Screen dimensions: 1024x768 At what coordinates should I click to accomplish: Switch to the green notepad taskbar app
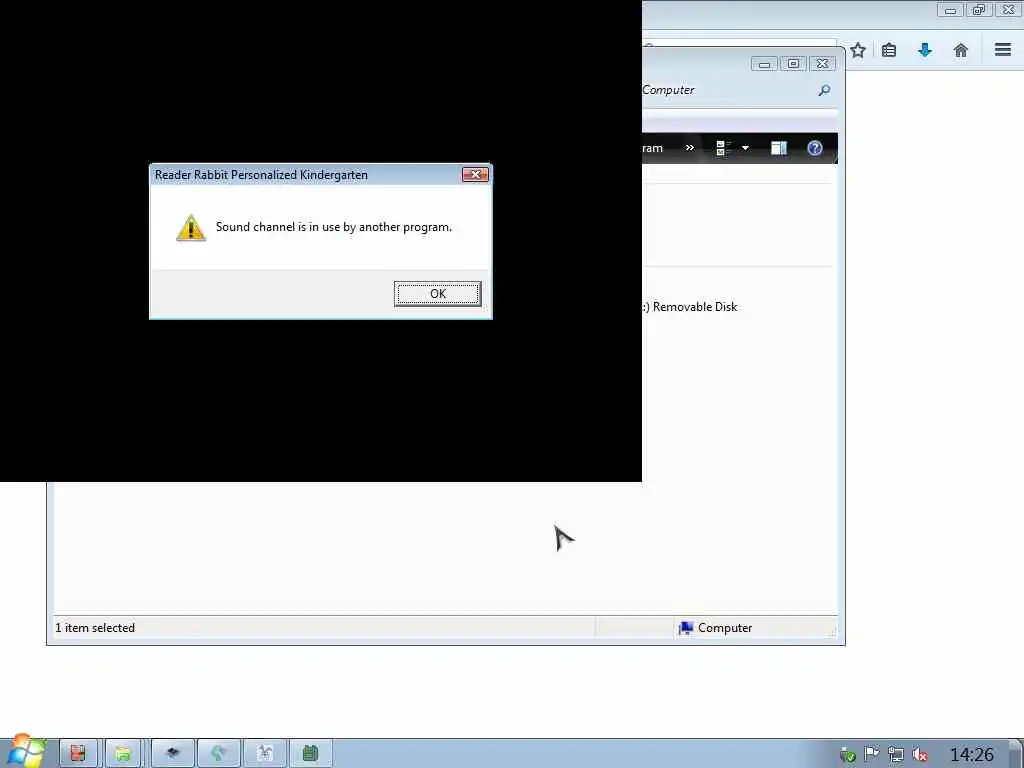click(310, 754)
